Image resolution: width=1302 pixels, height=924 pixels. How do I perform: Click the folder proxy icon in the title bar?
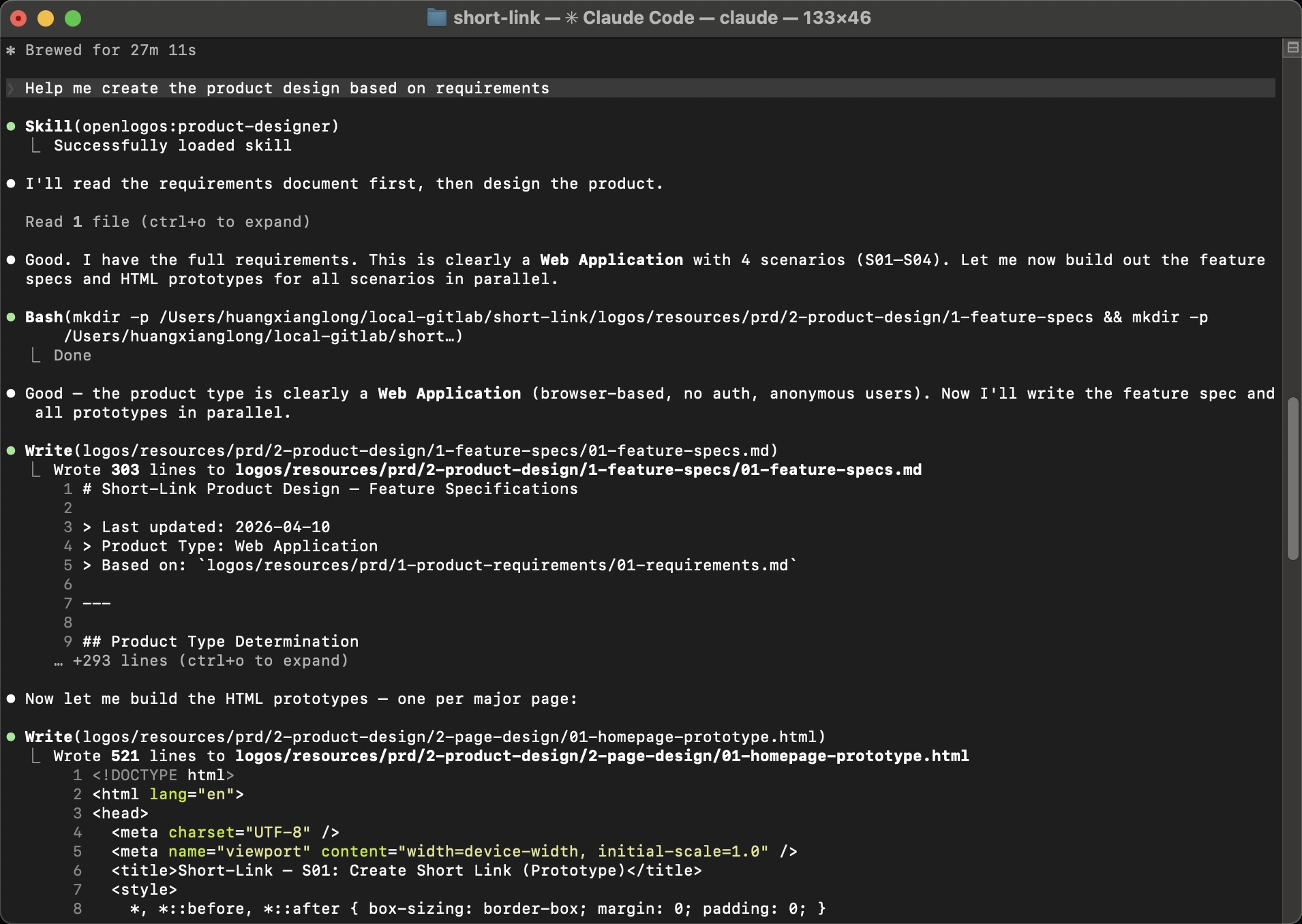coord(436,17)
